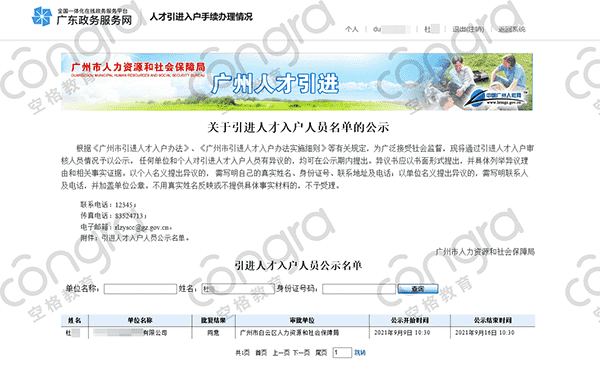Open the 个人 link in top bar
The width and height of the screenshot is (600, 386).
coord(351,29)
